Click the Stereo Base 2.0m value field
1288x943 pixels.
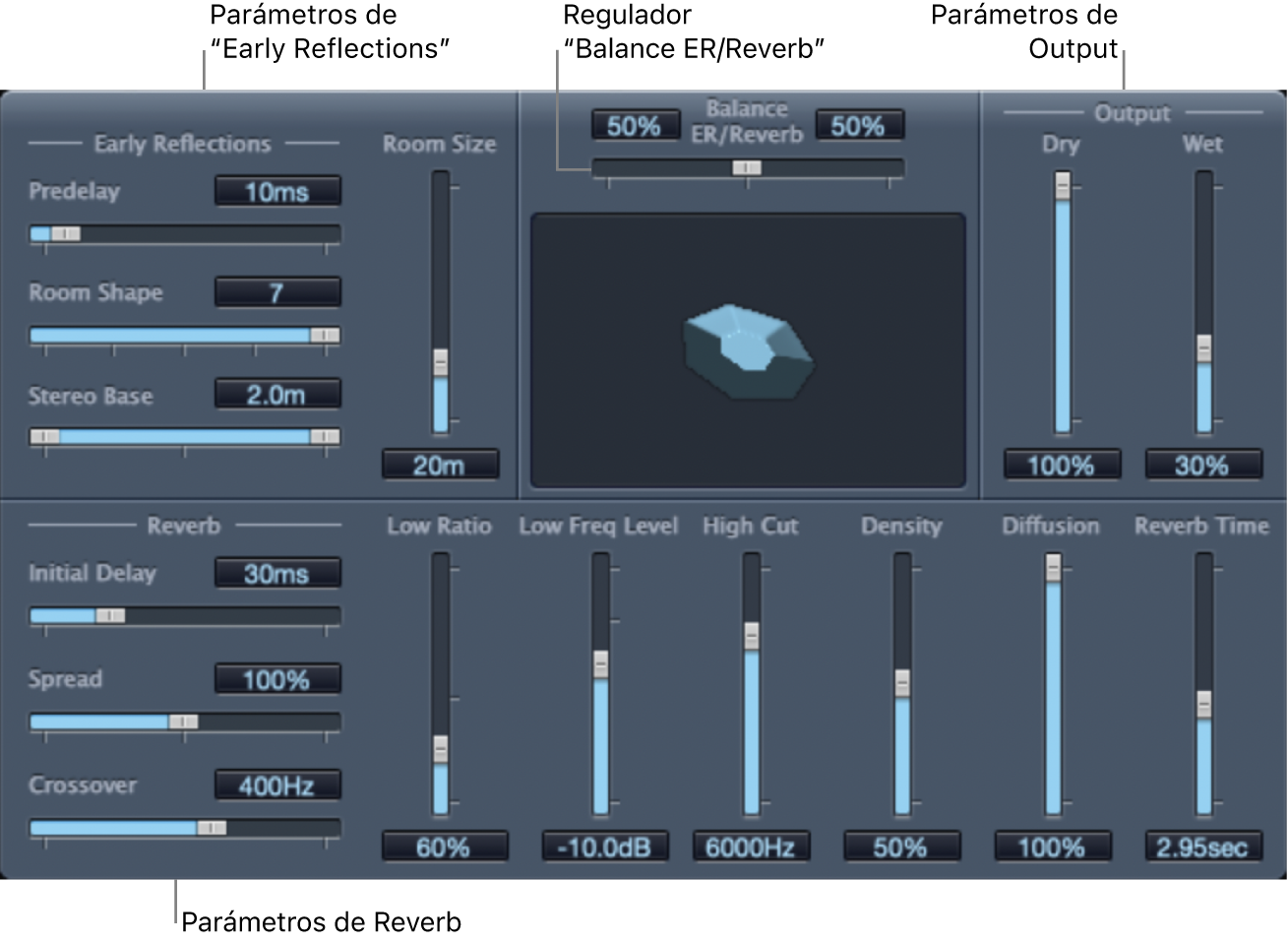pyautogui.click(x=277, y=394)
